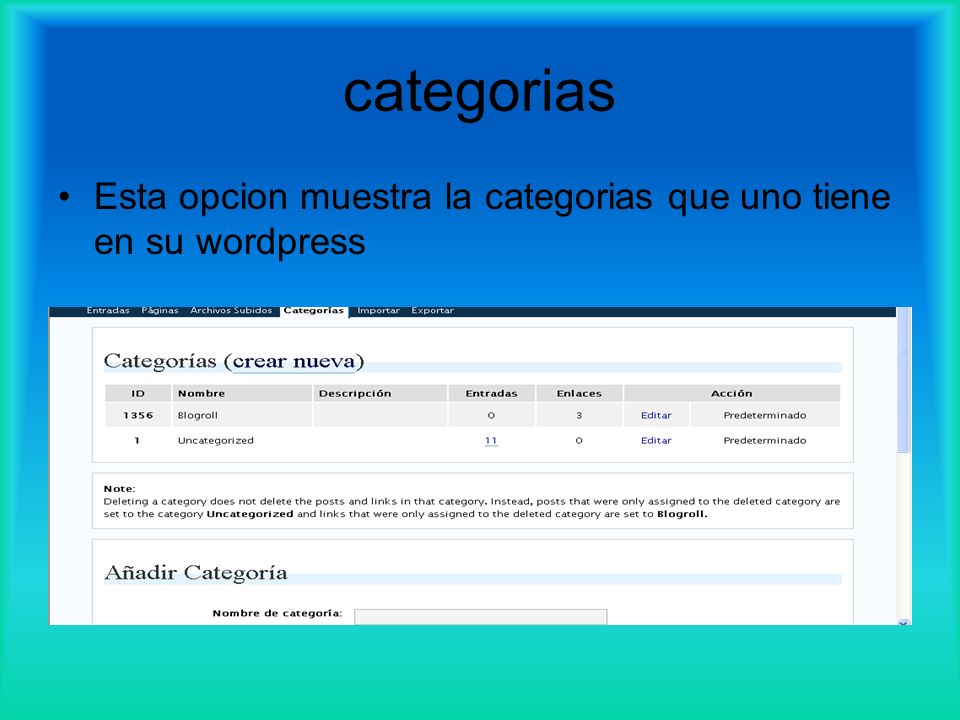
Task: Click the 'crear nueva' link
Action: [x=294, y=361]
